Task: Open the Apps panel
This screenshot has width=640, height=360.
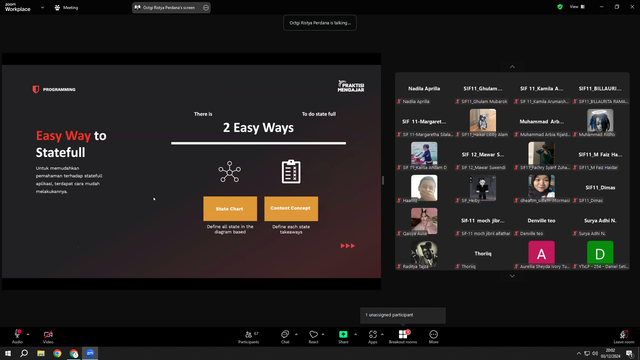Action: click(373, 337)
